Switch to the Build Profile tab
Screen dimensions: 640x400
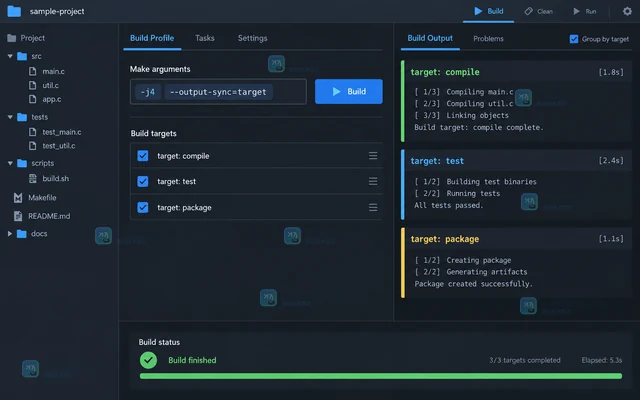pos(152,38)
